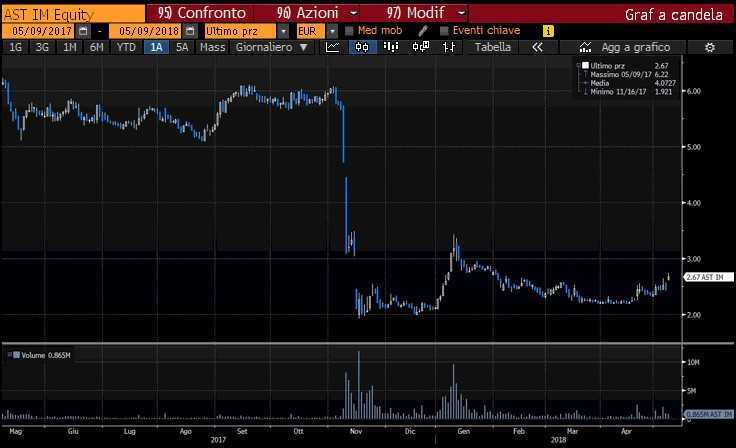Click the Agg a grafico button
This screenshot has width=736, height=448.
click(x=624, y=47)
